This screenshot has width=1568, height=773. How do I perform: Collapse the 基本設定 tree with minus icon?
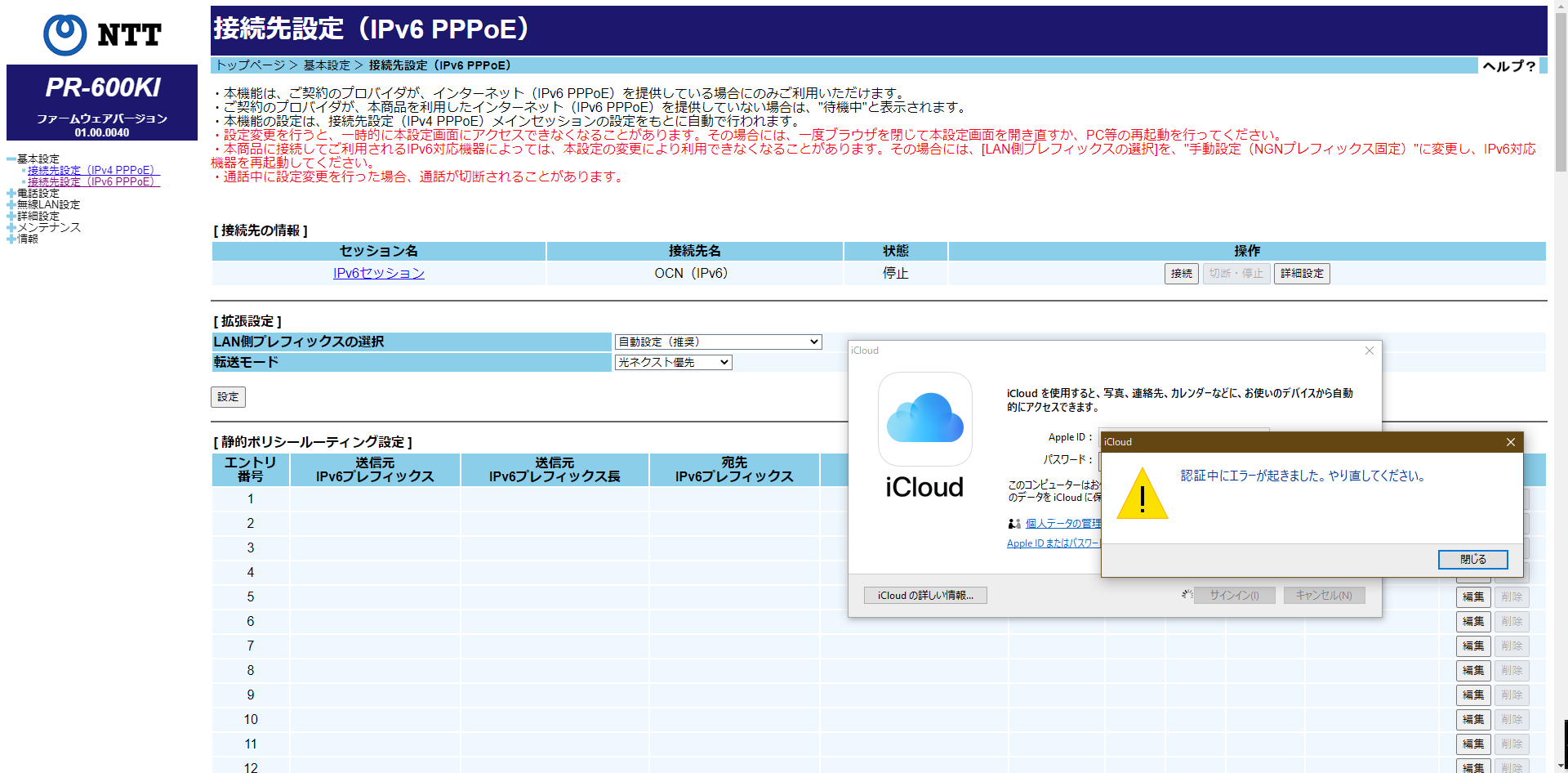[x=11, y=159]
